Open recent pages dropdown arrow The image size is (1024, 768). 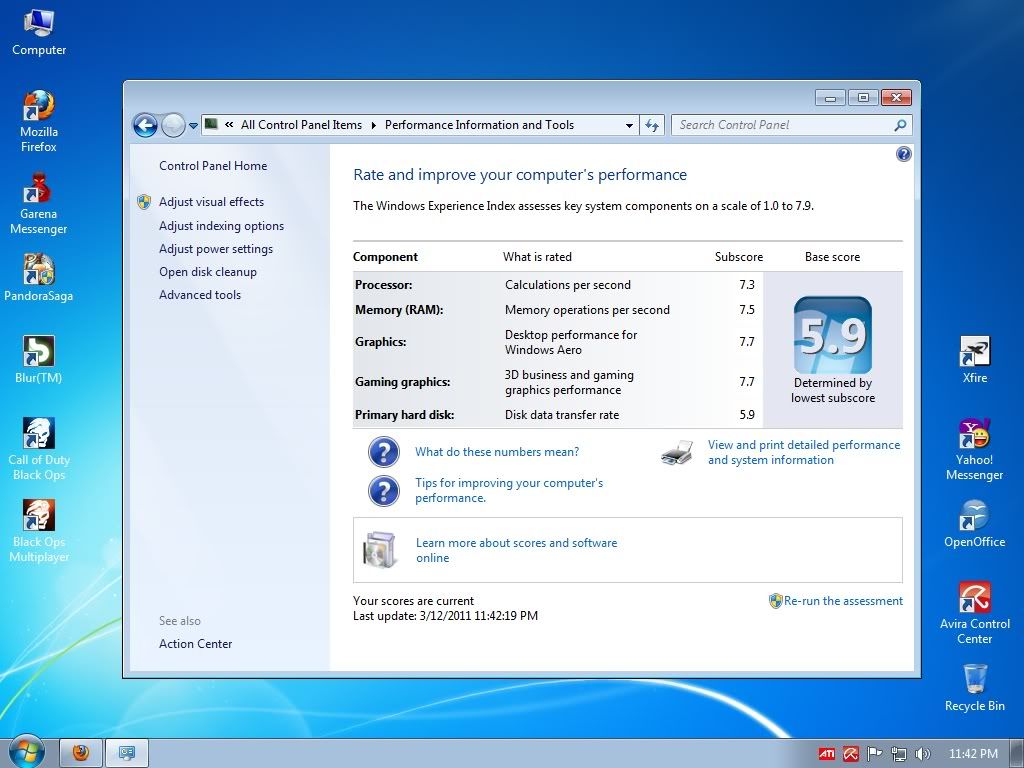tap(194, 126)
